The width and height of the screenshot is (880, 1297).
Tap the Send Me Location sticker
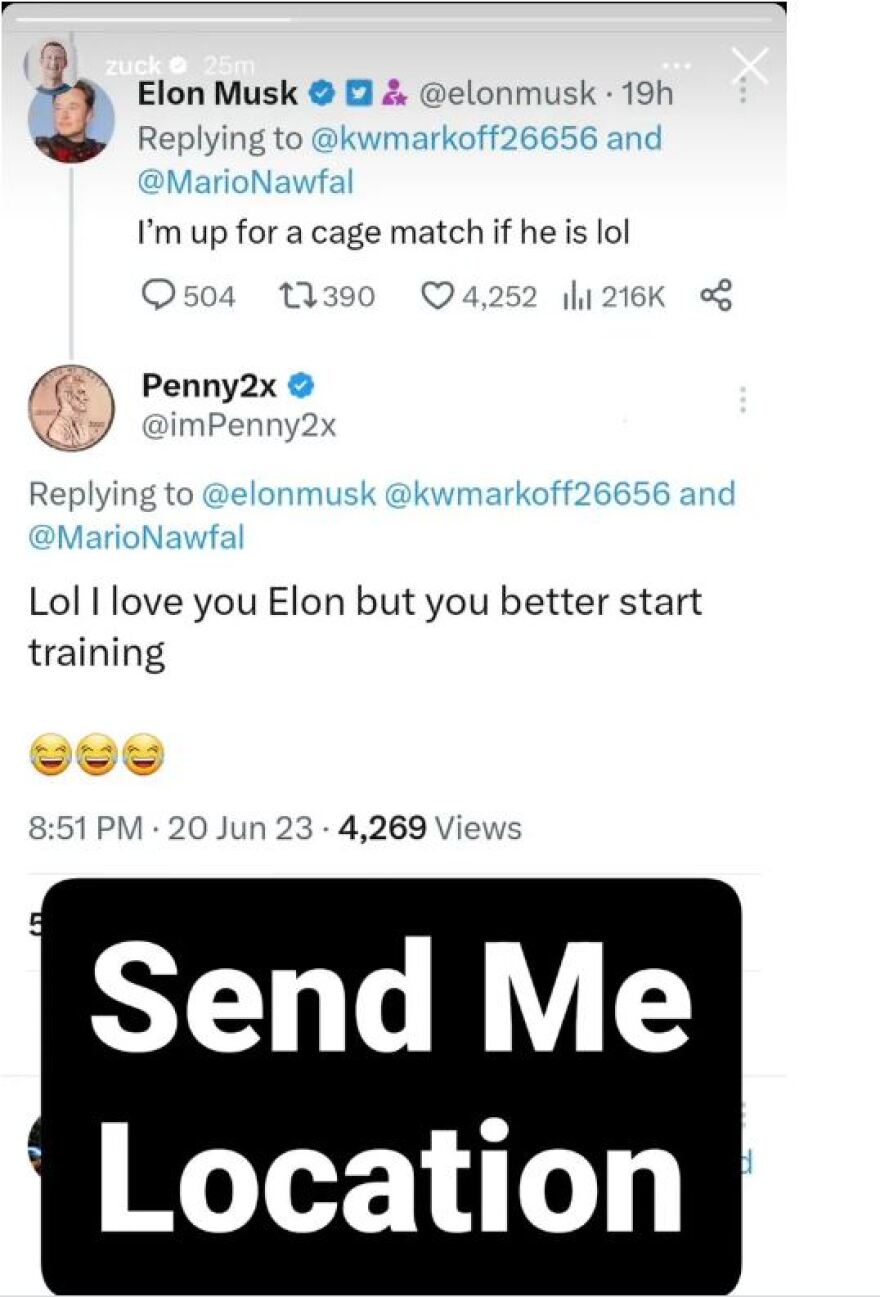tap(391, 1086)
